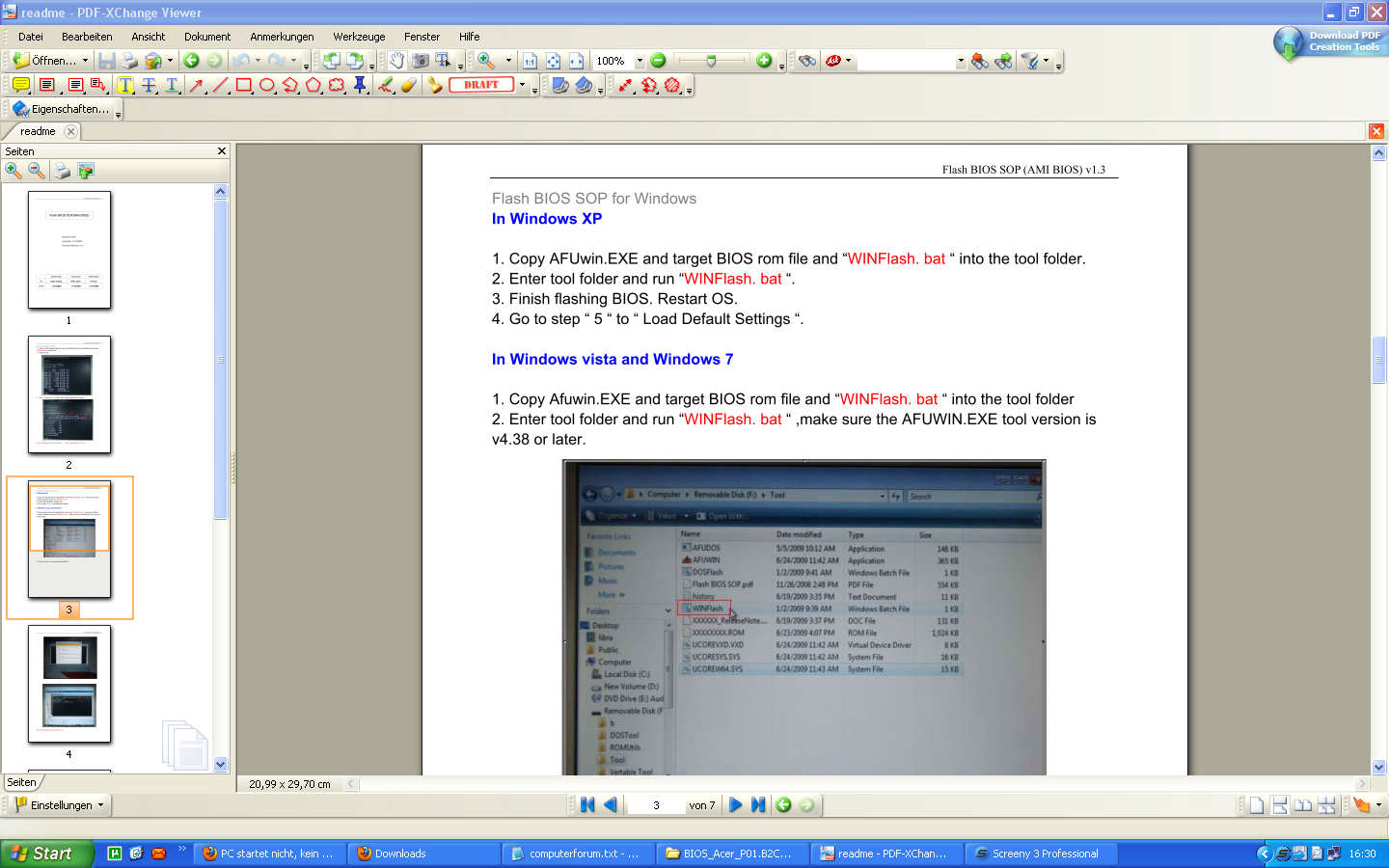Select page 4 thumbnail
Image resolution: width=1389 pixels, height=868 pixels.
click(x=69, y=684)
